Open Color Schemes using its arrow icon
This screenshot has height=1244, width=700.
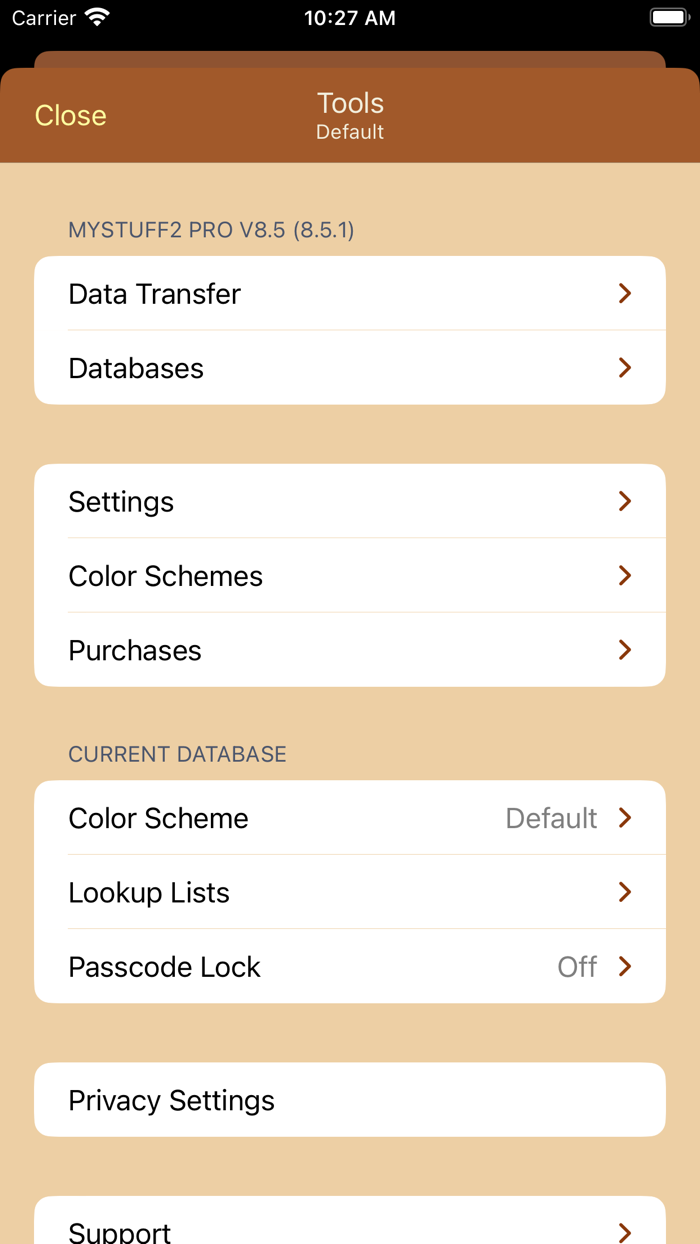[x=625, y=575]
